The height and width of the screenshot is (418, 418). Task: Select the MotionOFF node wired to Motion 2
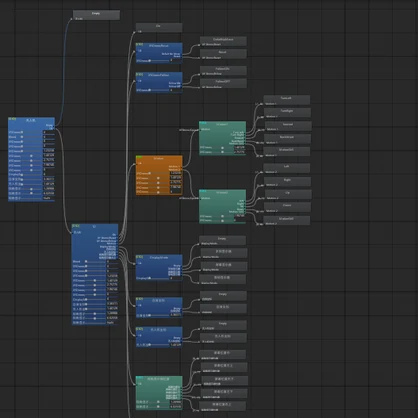pos(287,220)
